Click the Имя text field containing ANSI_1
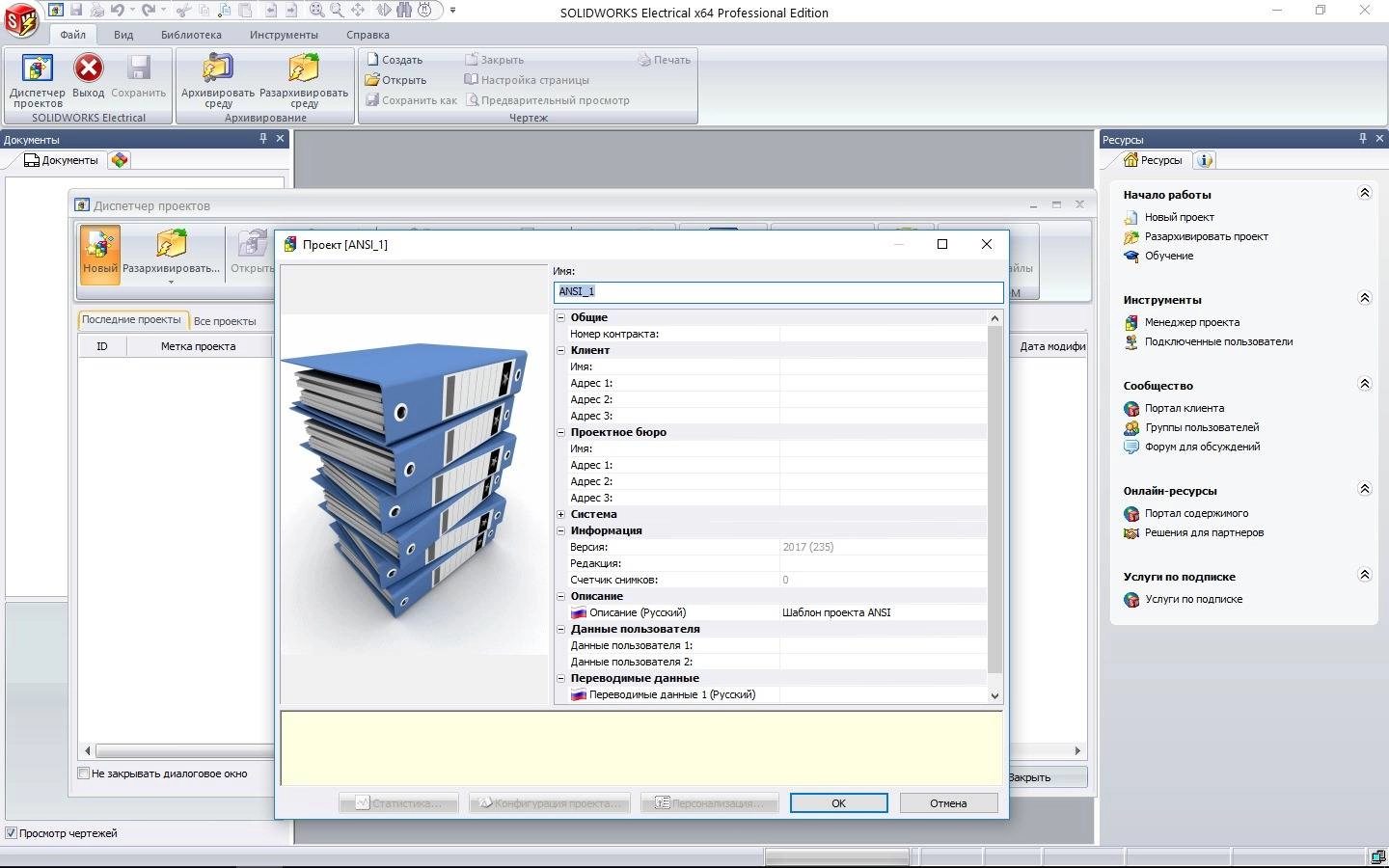This screenshot has width=1389, height=868. (x=778, y=291)
